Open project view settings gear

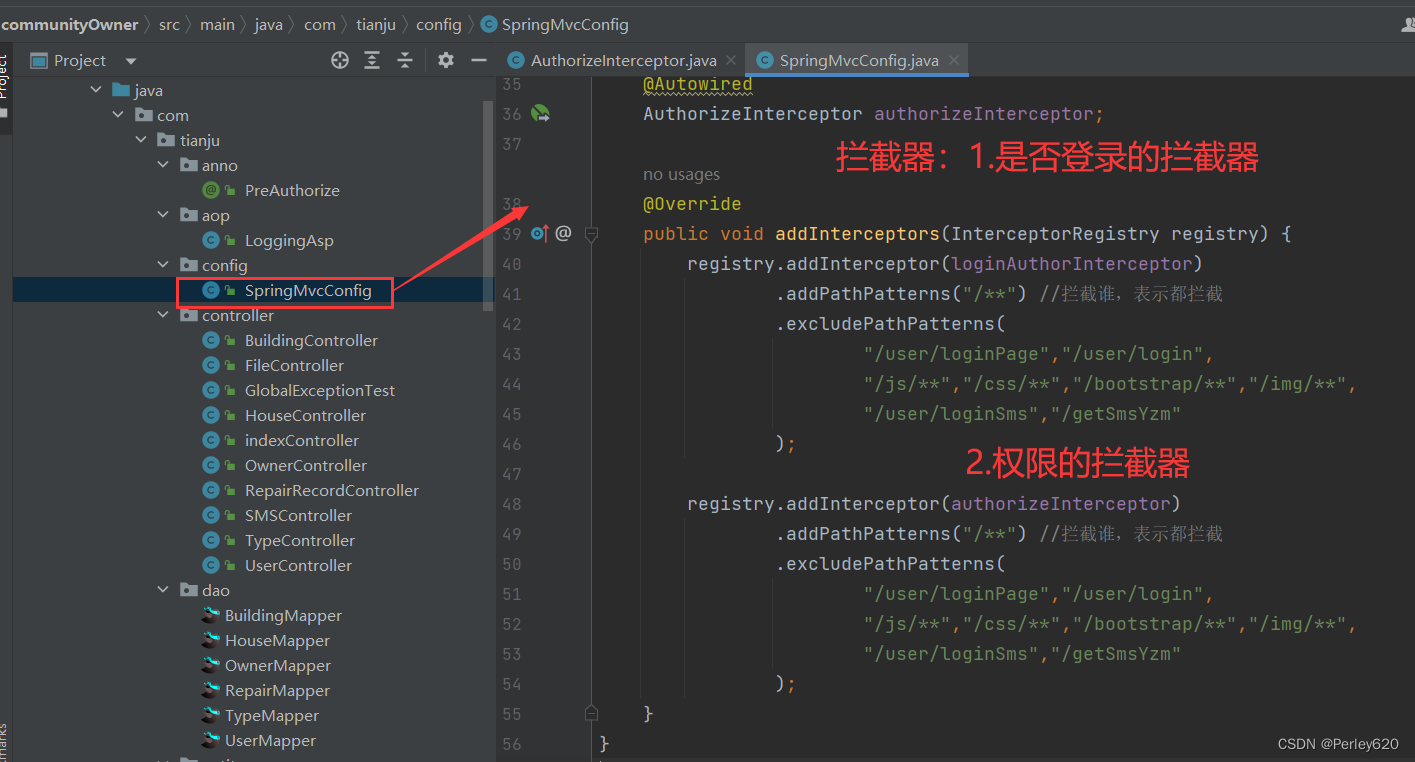[446, 61]
